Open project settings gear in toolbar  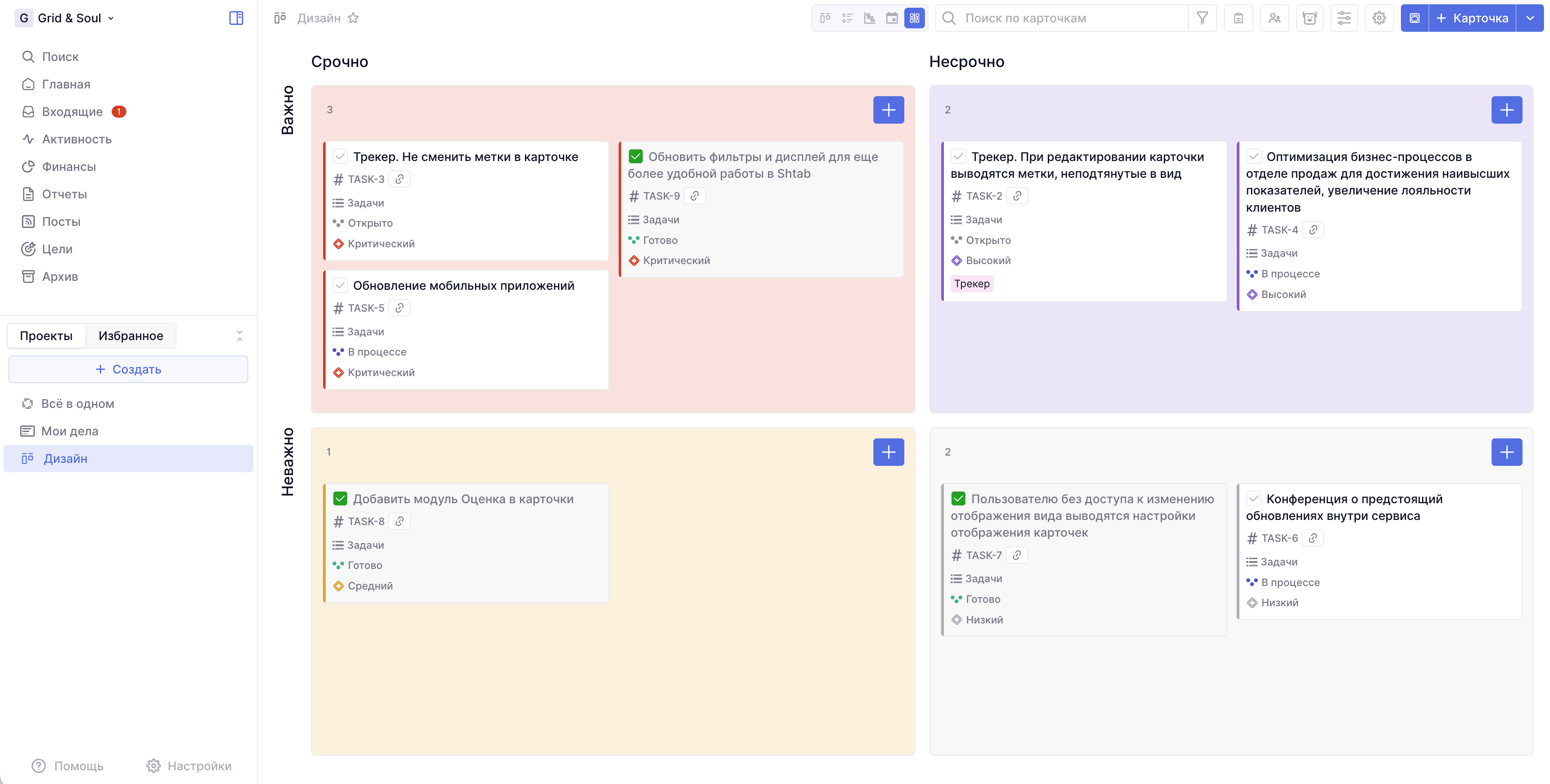pyautogui.click(x=1379, y=18)
